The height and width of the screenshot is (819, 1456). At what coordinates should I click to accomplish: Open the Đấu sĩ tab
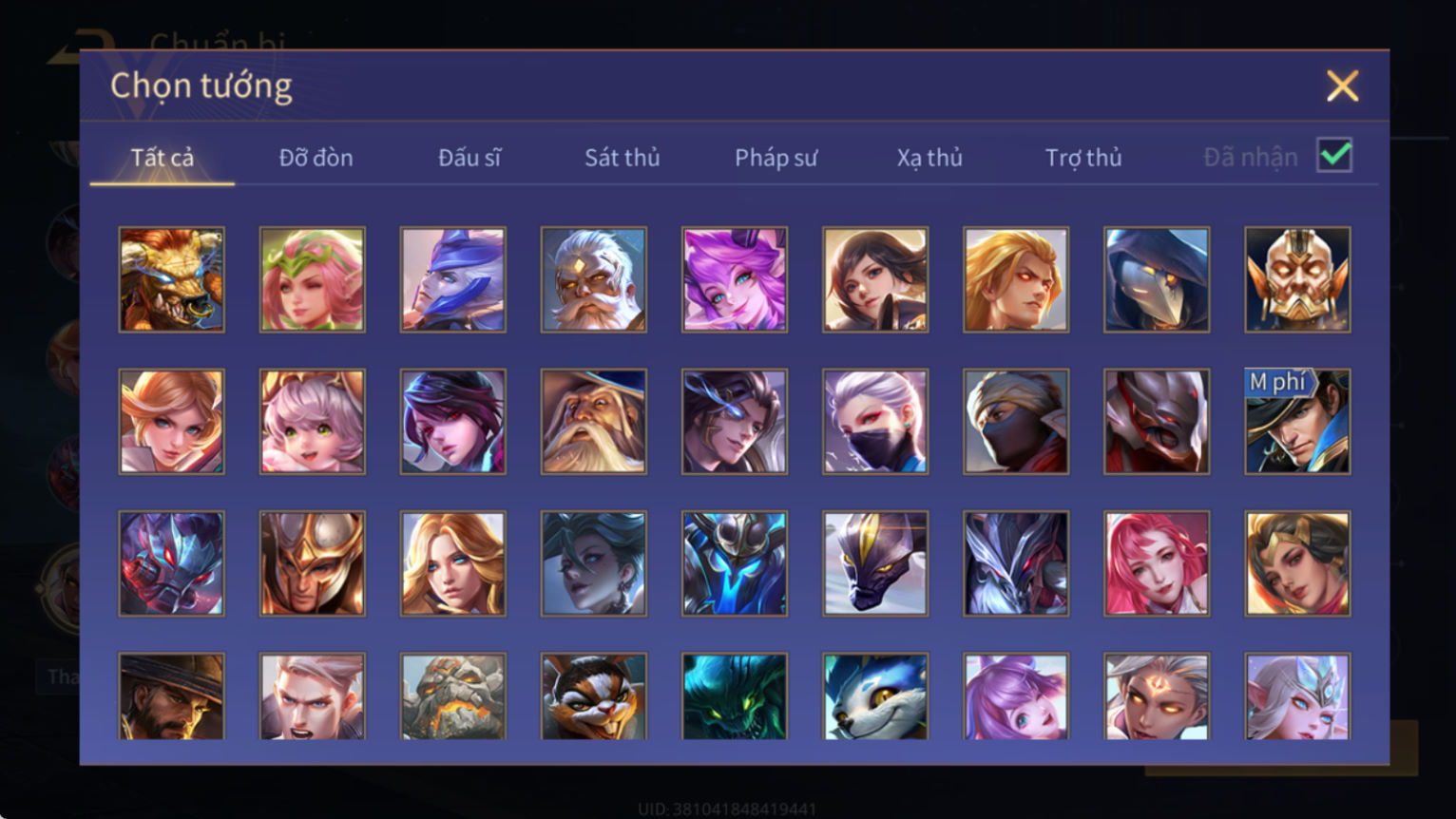[x=469, y=158]
